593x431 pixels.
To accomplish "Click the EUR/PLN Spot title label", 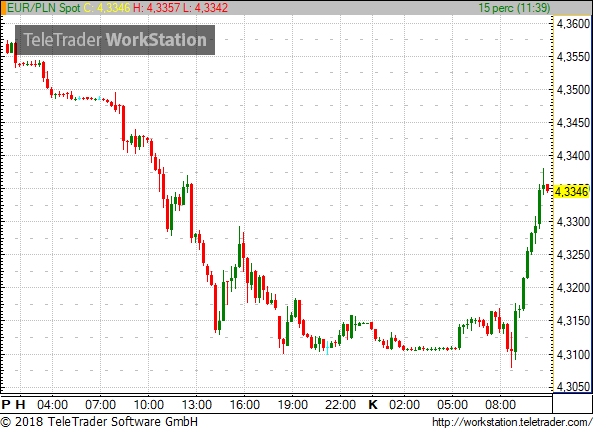I will coord(43,8).
